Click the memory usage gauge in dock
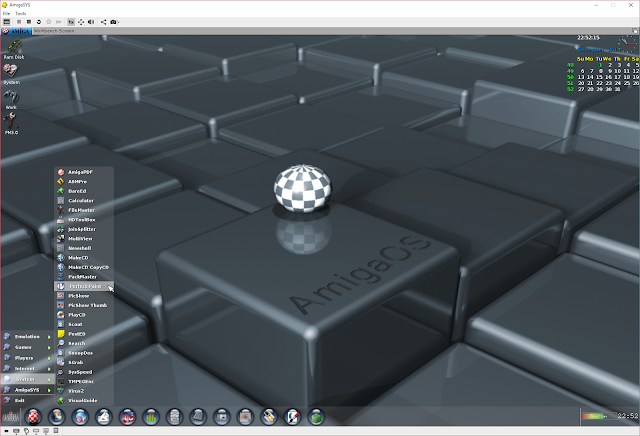640x436 pixels. (x=600, y=416)
